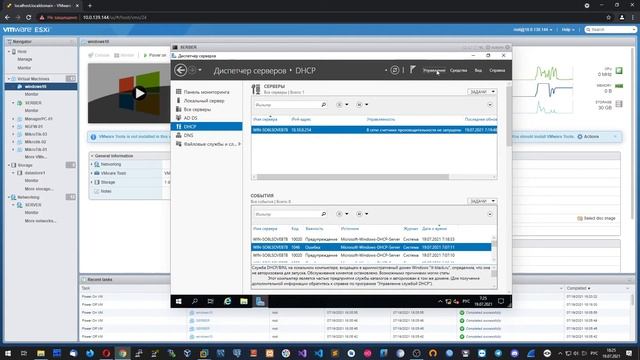Select Локальный сервер in the sidebar
The width and height of the screenshot is (640, 360).
click(x=204, y=100)
